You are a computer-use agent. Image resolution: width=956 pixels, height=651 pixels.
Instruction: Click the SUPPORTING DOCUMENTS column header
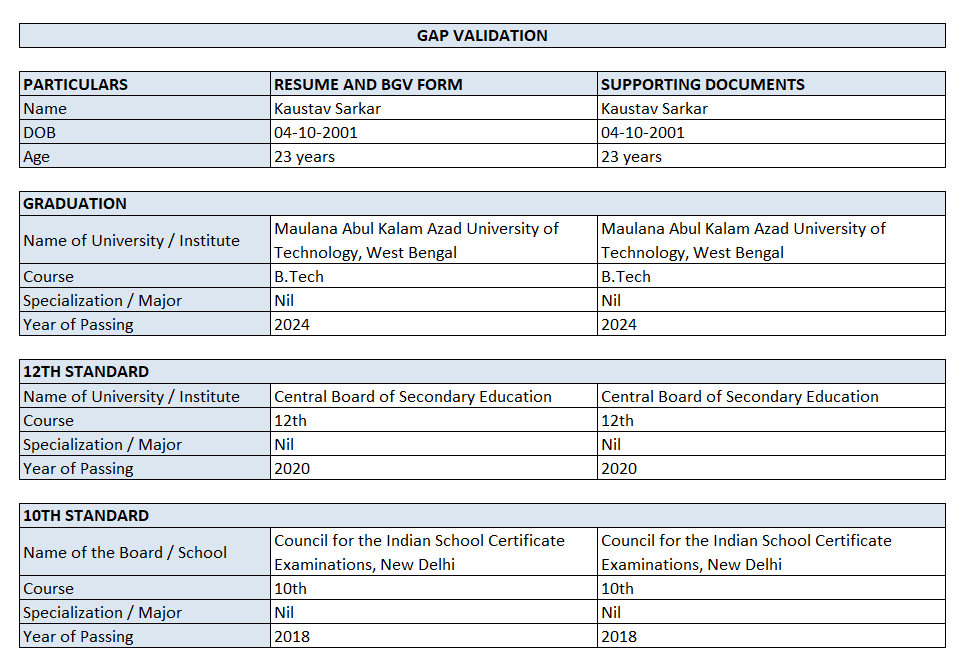[702, 85]
